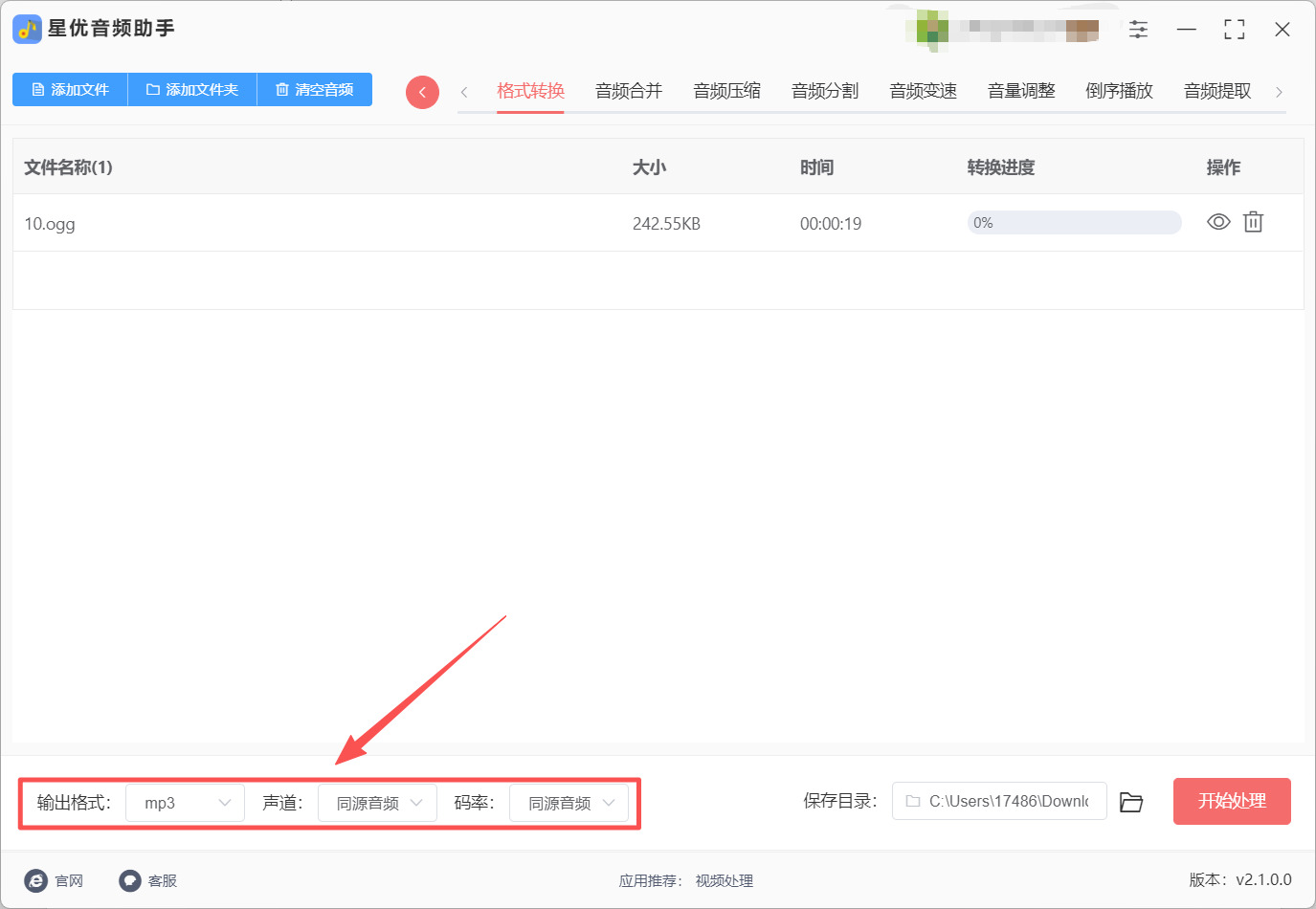The width and height of the screenshot is (1316, 909).
Task: Click the 开始处理 start button
Action: [x=1232, y=801]
